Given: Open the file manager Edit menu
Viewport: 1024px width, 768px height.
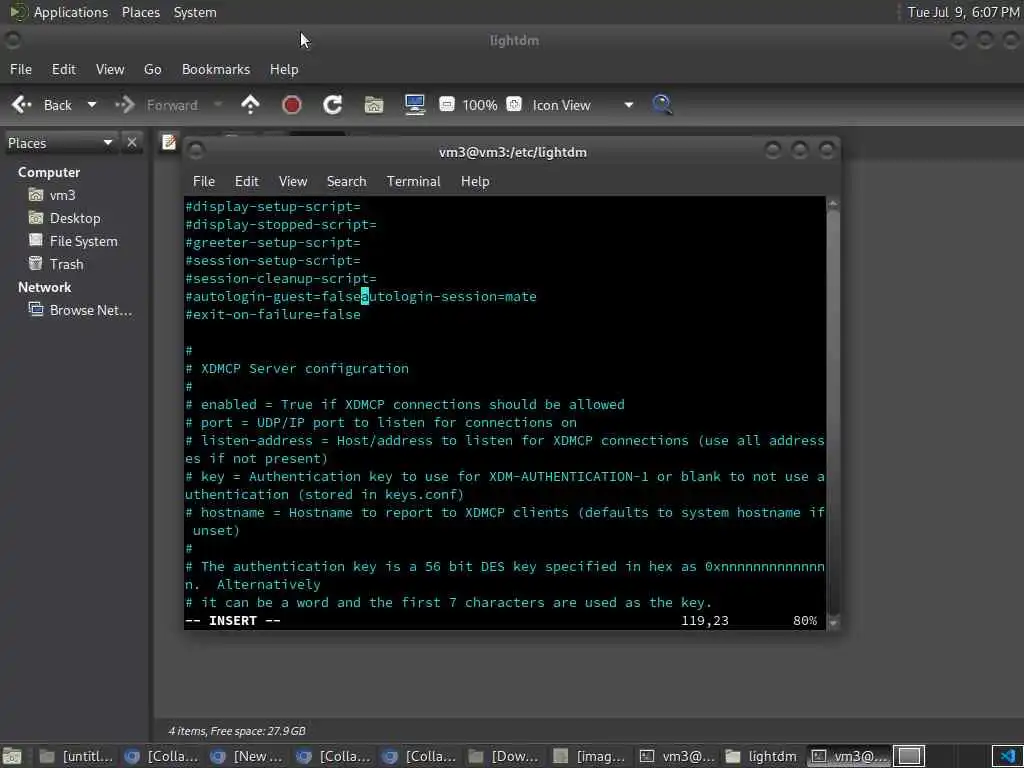Looking at the screenshot, I should tap(63, 69).
